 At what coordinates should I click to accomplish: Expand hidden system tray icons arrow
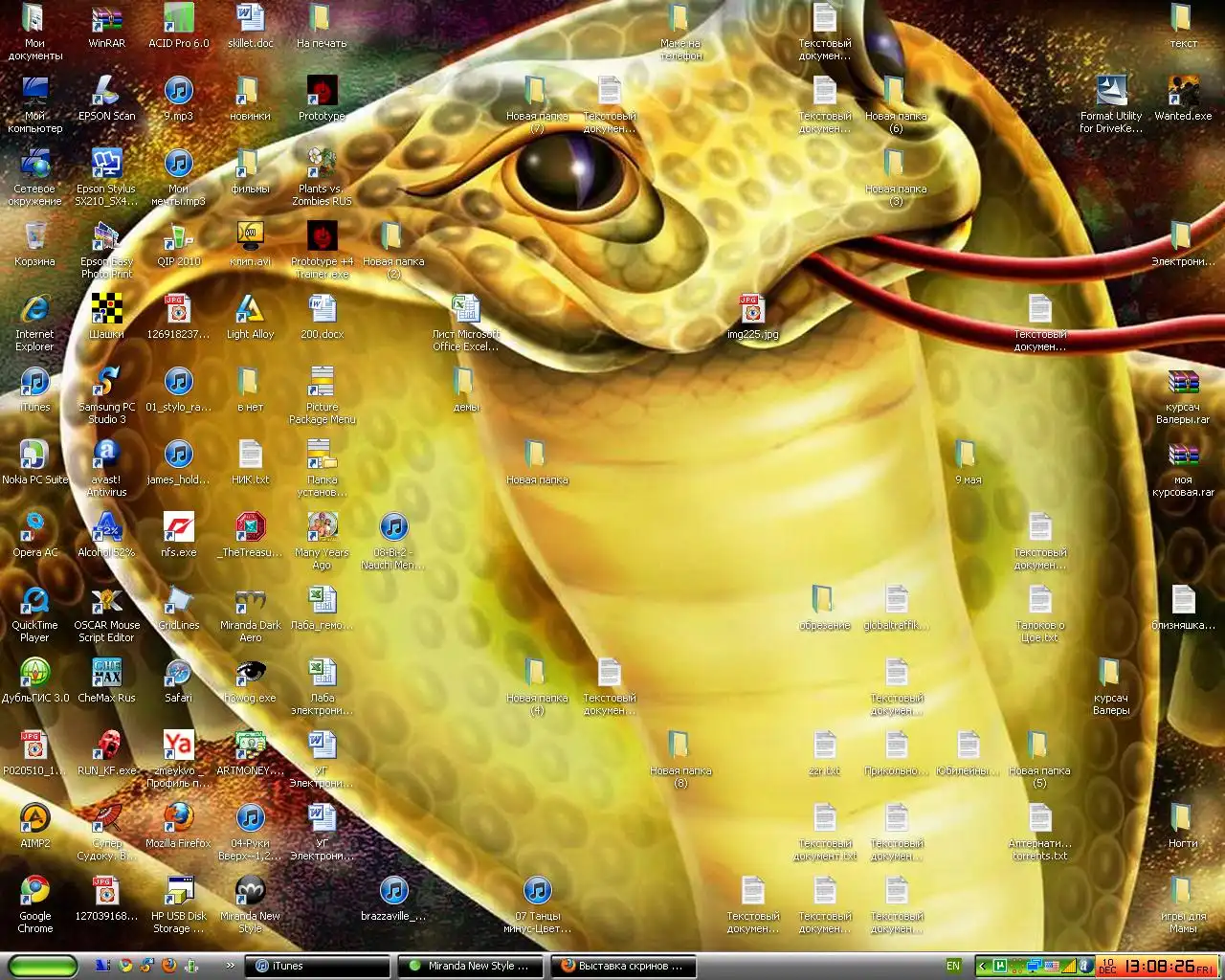point(981,966)
